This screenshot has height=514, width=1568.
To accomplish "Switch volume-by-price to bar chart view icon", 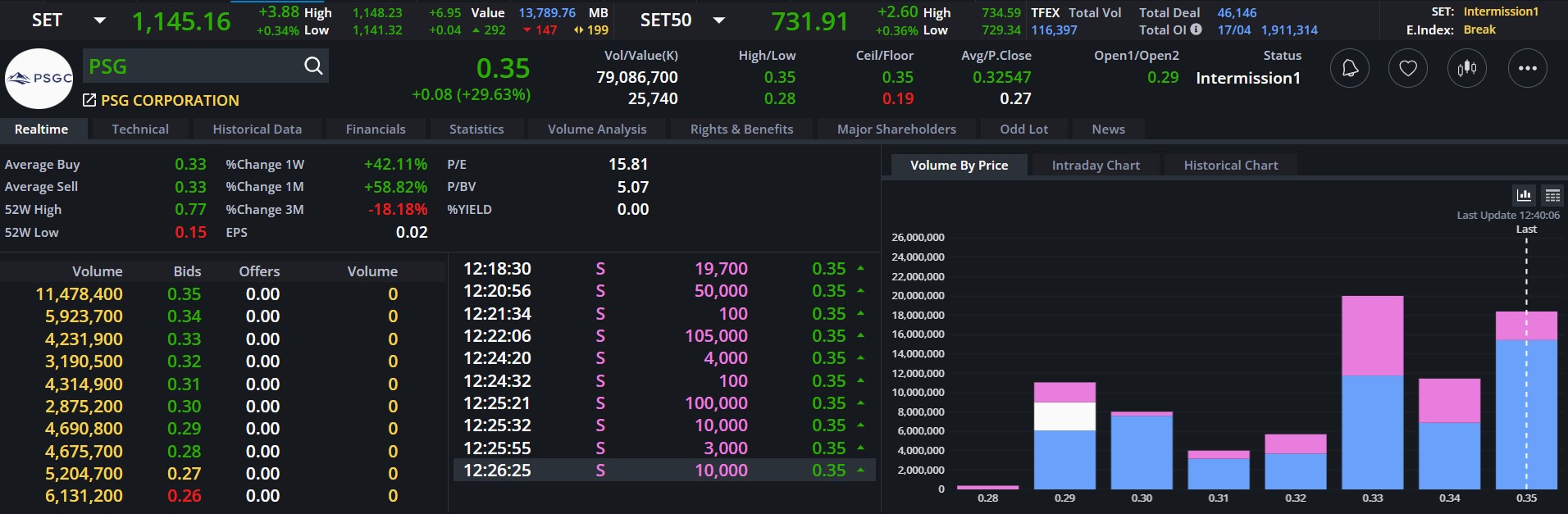I will (1524, 195).
